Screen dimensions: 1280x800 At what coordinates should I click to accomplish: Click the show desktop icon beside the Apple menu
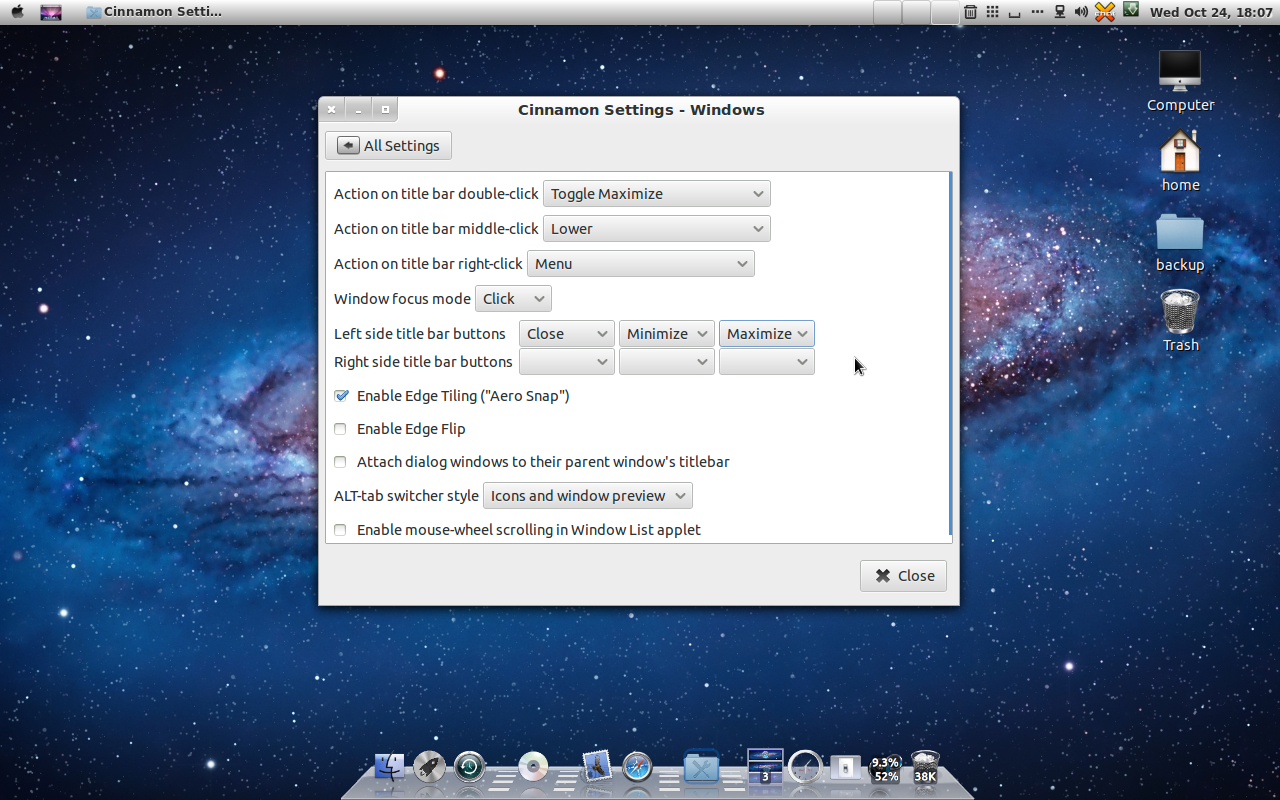(x=50, y=12)
